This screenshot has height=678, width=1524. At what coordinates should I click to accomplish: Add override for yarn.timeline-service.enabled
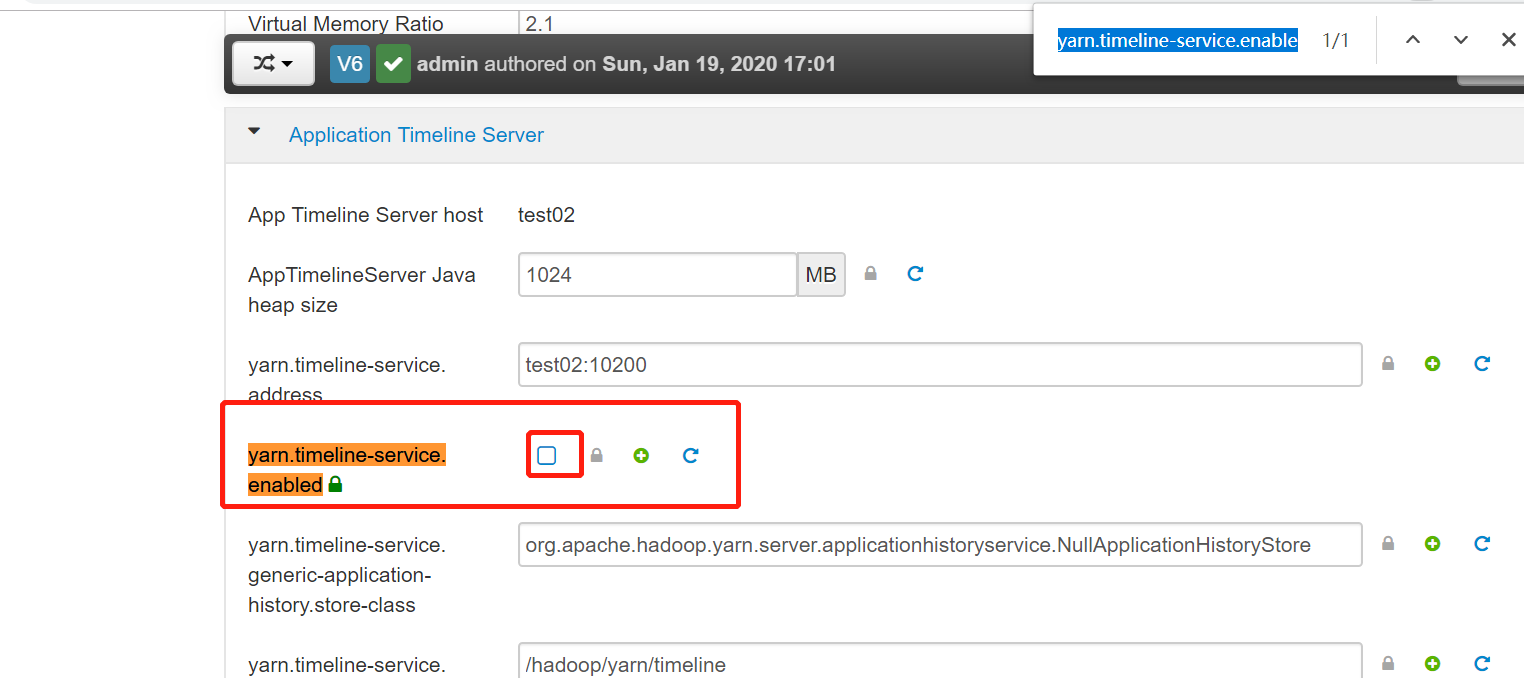coord(641,455)
